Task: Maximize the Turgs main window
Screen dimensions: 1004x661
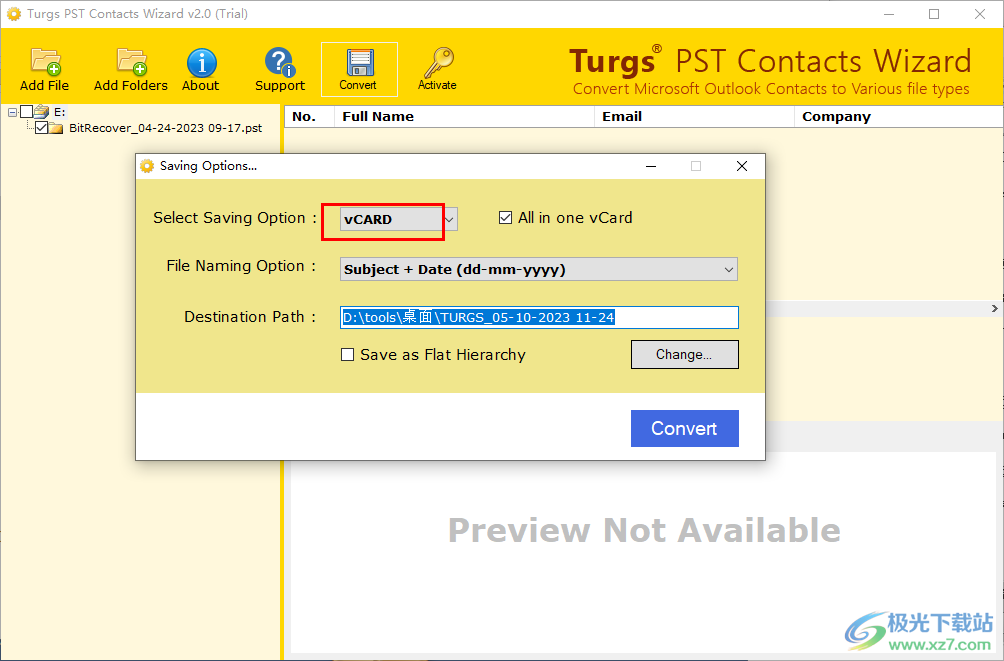Action: pos(934,14)
